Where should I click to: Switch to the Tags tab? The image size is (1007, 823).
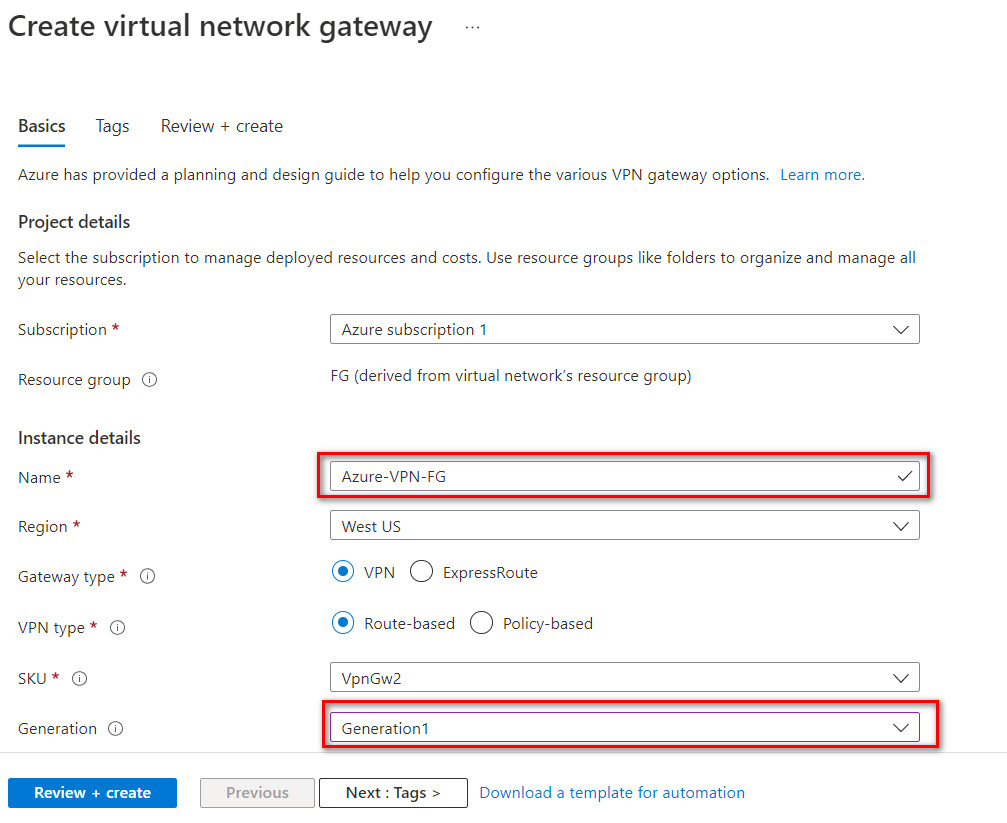(112, 126)
